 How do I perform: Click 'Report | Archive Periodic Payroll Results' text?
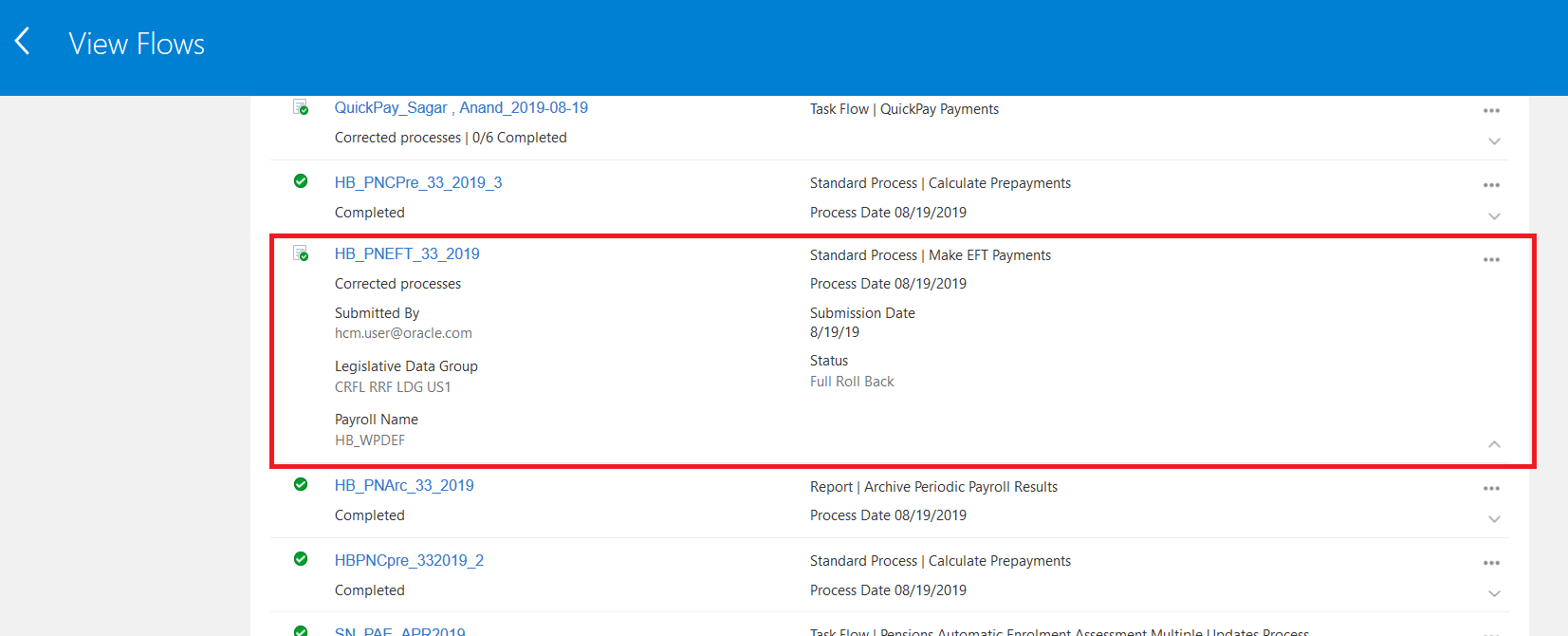pyautogui.click(x=933, y=487)
